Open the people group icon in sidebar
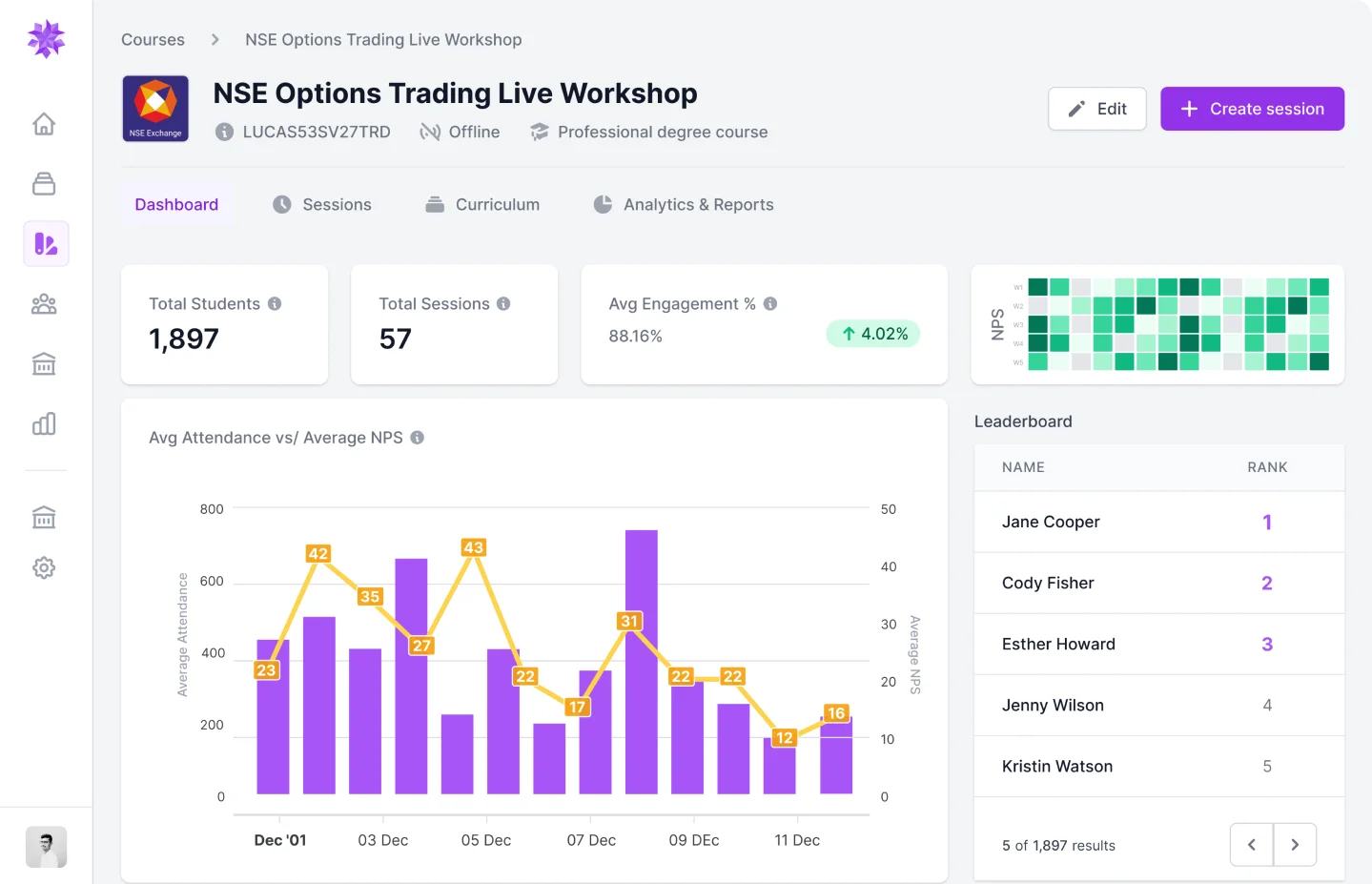Image resolution: width=1372 pixels, height=884 pixels. pyautogui.click(x=44, y=304)
